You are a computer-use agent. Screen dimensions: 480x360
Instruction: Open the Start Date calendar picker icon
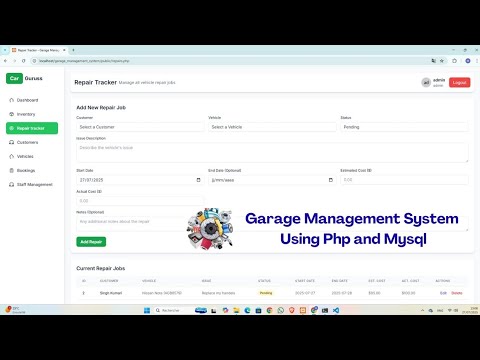[198, 180]
